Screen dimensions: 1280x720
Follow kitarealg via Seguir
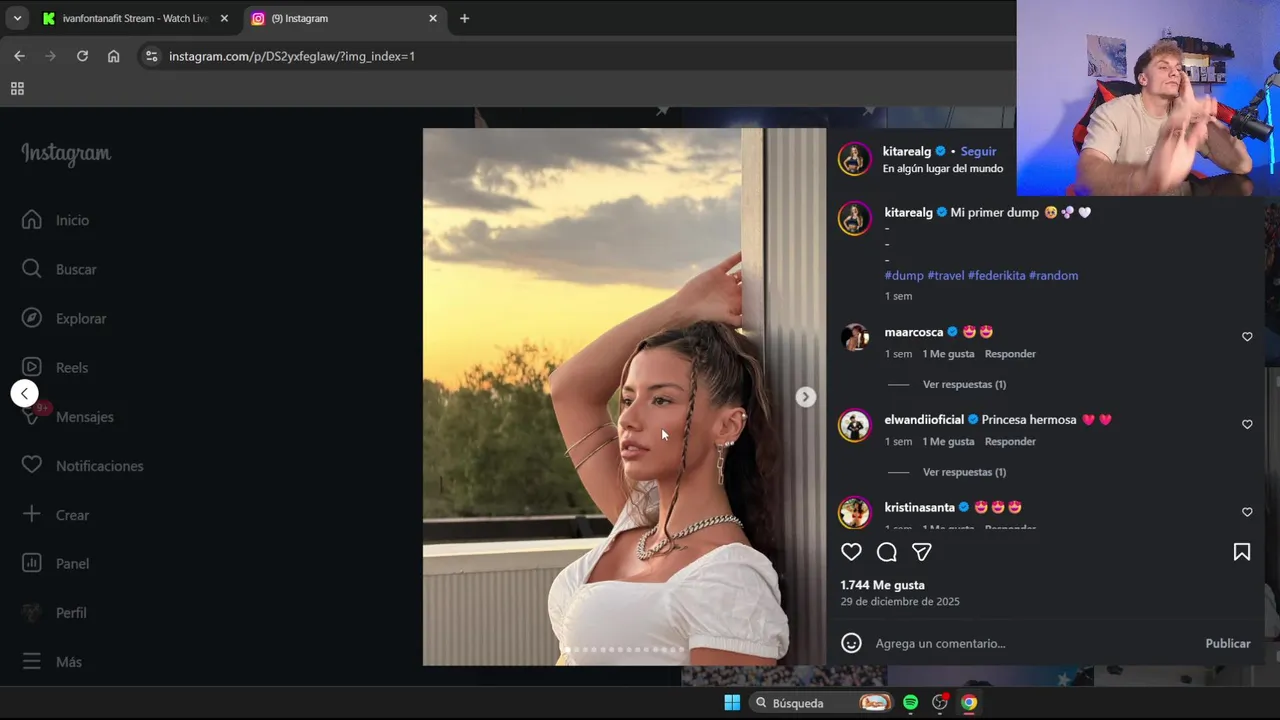tap(978, 151)
